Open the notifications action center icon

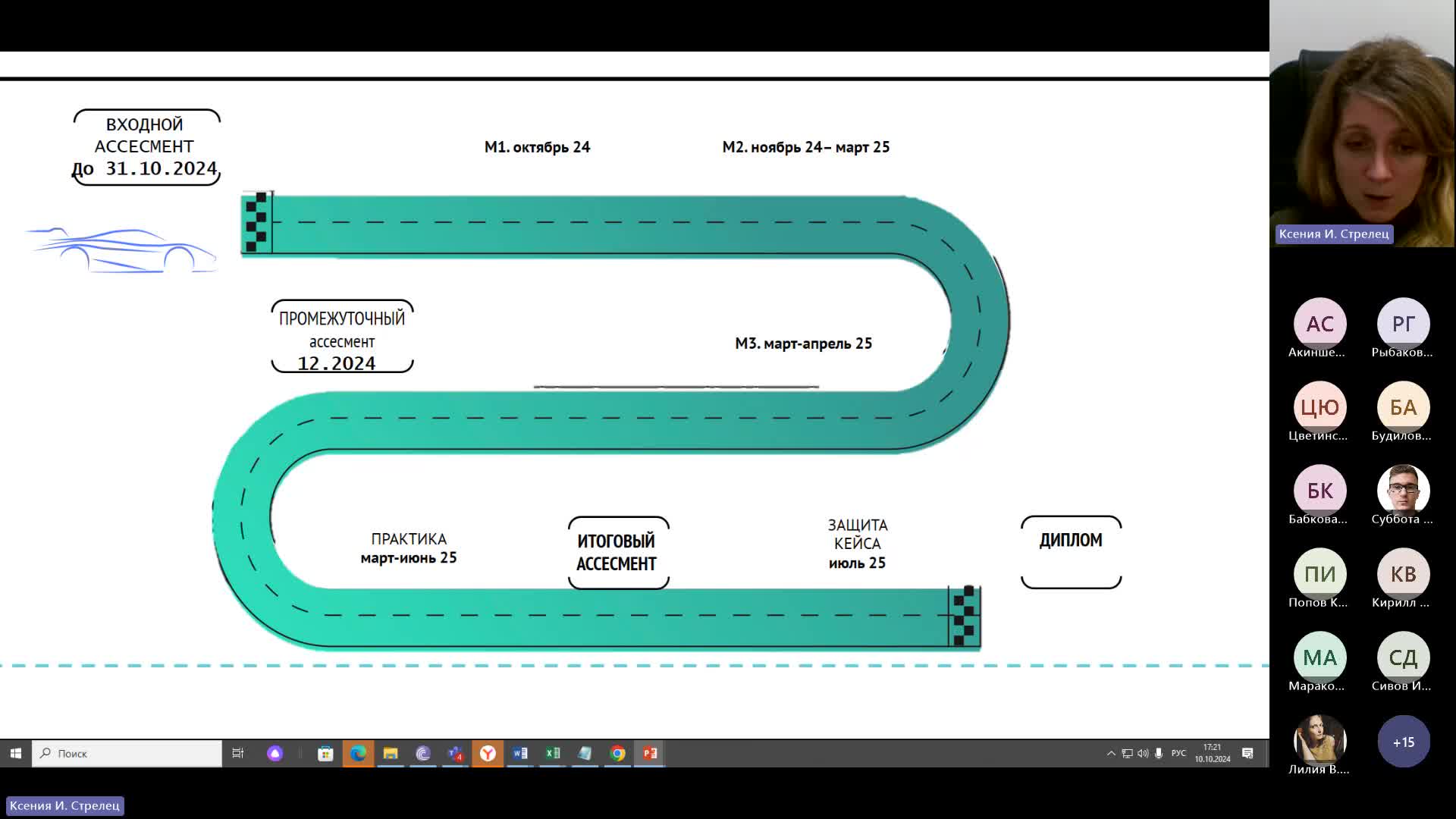pyautogui.click(x=1247, y=753)
